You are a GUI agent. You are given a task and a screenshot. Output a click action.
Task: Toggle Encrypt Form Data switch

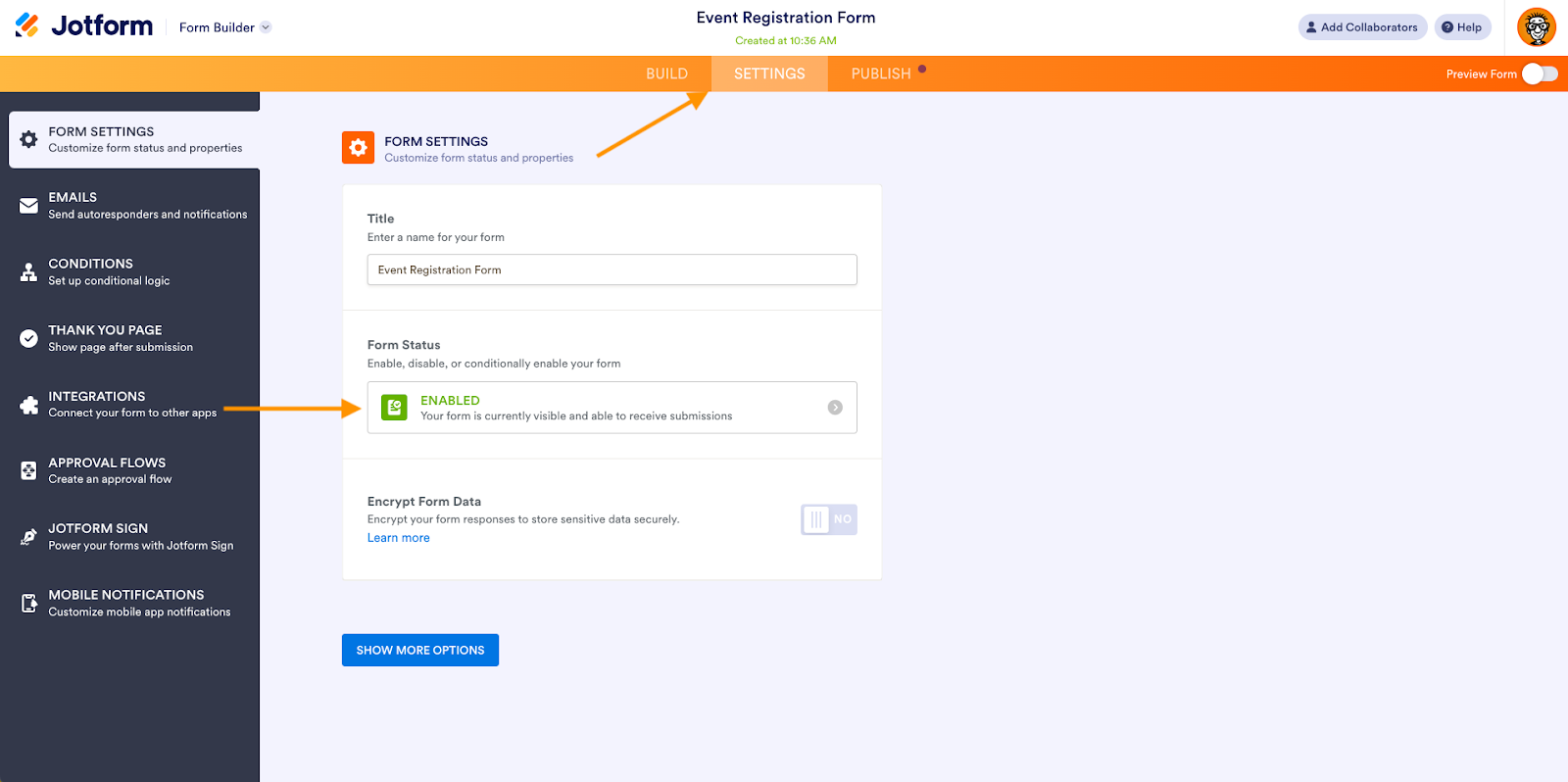pyautogui.click(x=828, y=519)
